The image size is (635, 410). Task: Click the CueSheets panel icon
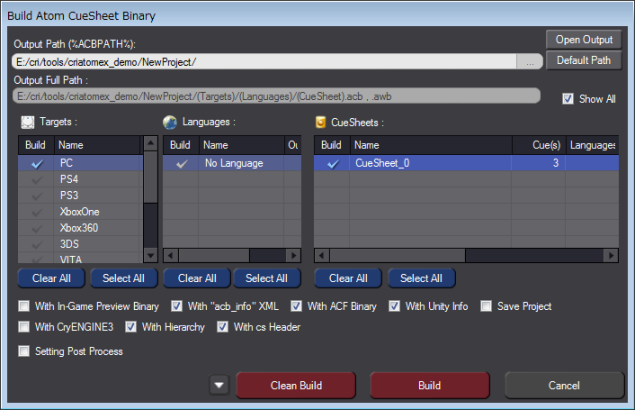pos(321,123)
